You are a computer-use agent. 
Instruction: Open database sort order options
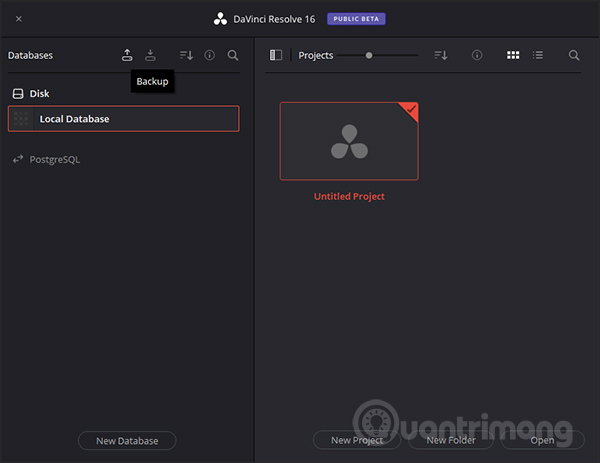[186, 55]
